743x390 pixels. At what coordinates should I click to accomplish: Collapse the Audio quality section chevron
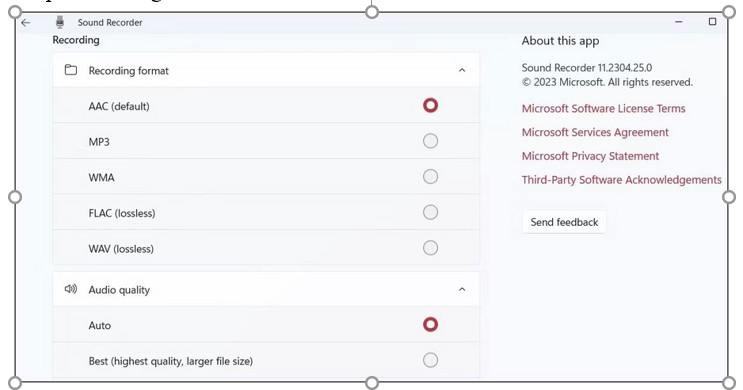click(462, 289)
